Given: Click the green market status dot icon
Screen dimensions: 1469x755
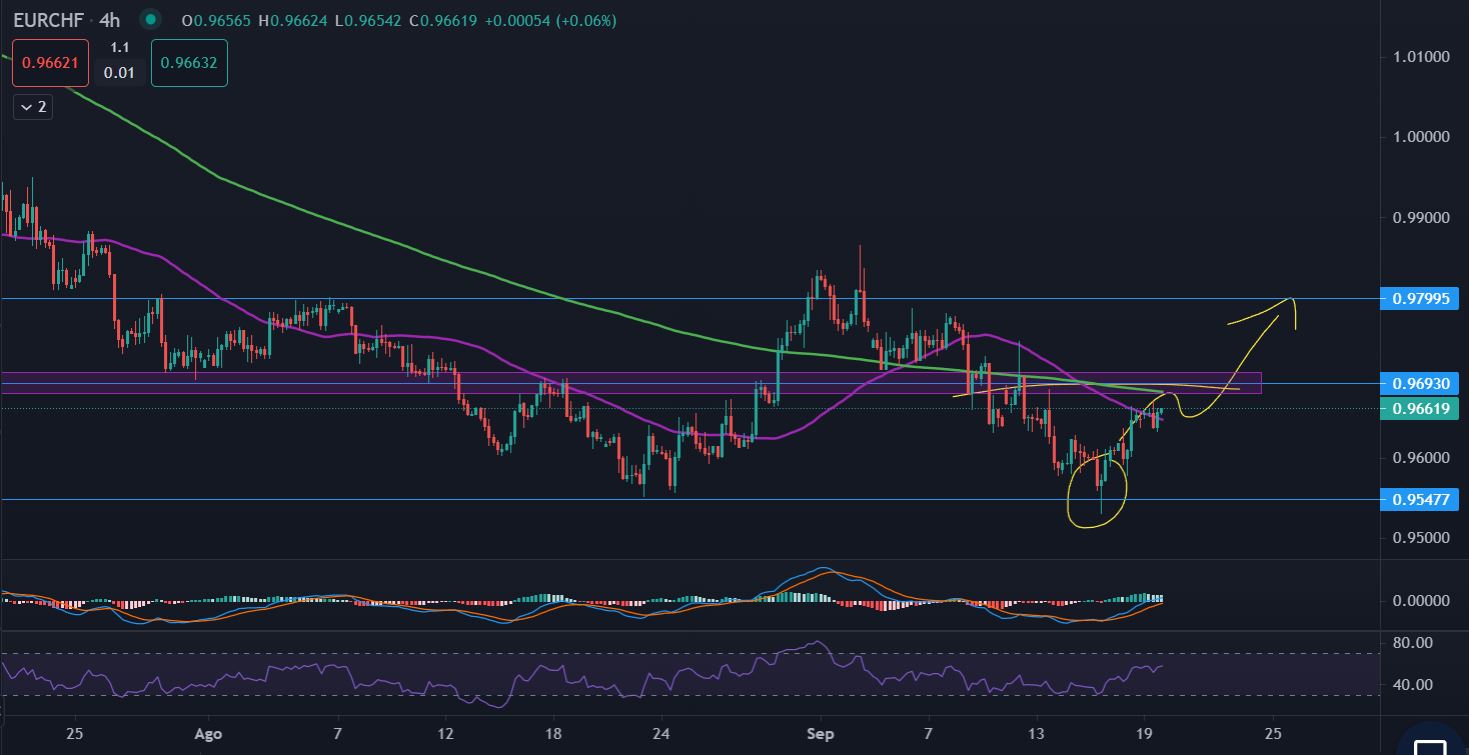Looking at the screenshot, I should pos(150,19).
